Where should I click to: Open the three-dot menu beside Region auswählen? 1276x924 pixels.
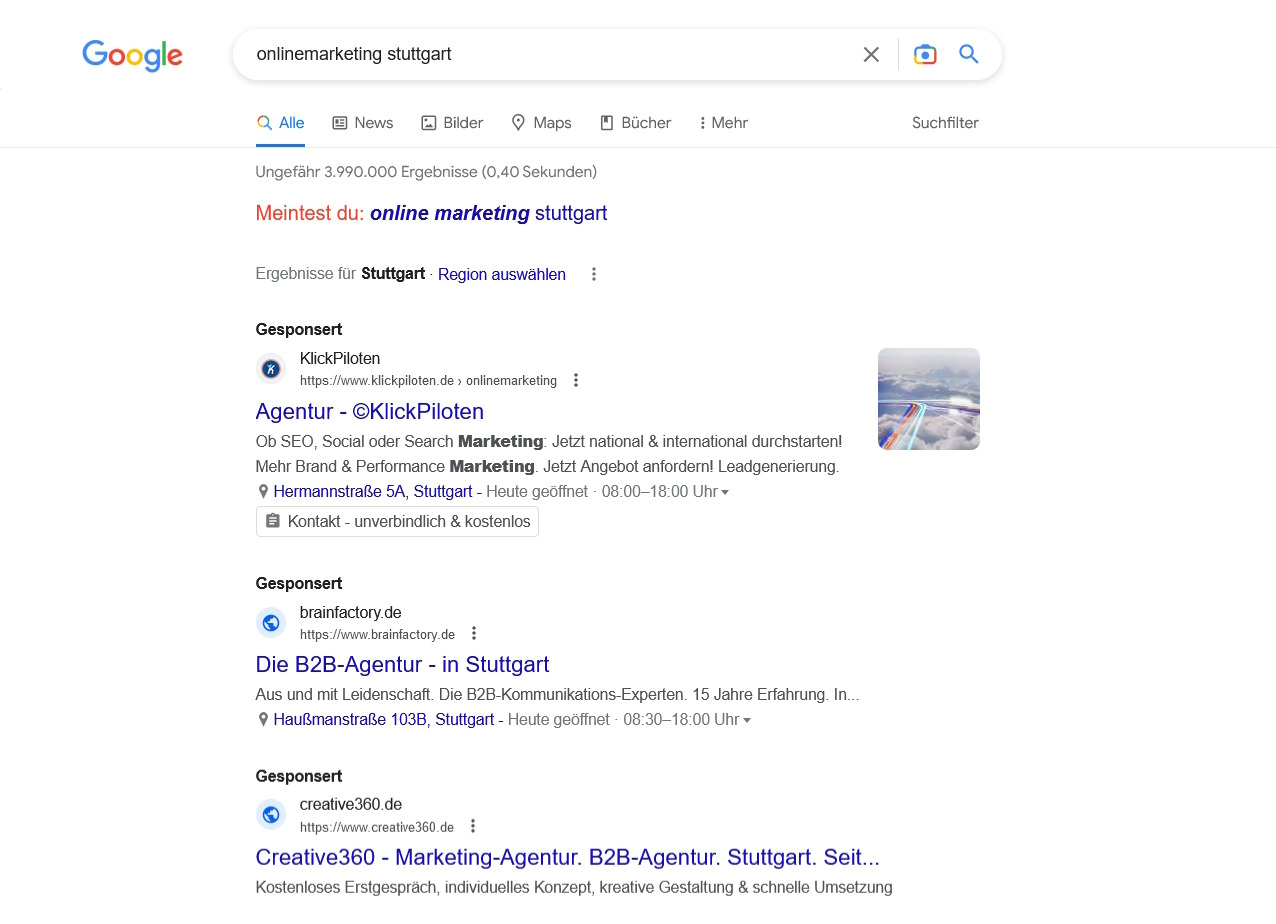click(594, 274)
